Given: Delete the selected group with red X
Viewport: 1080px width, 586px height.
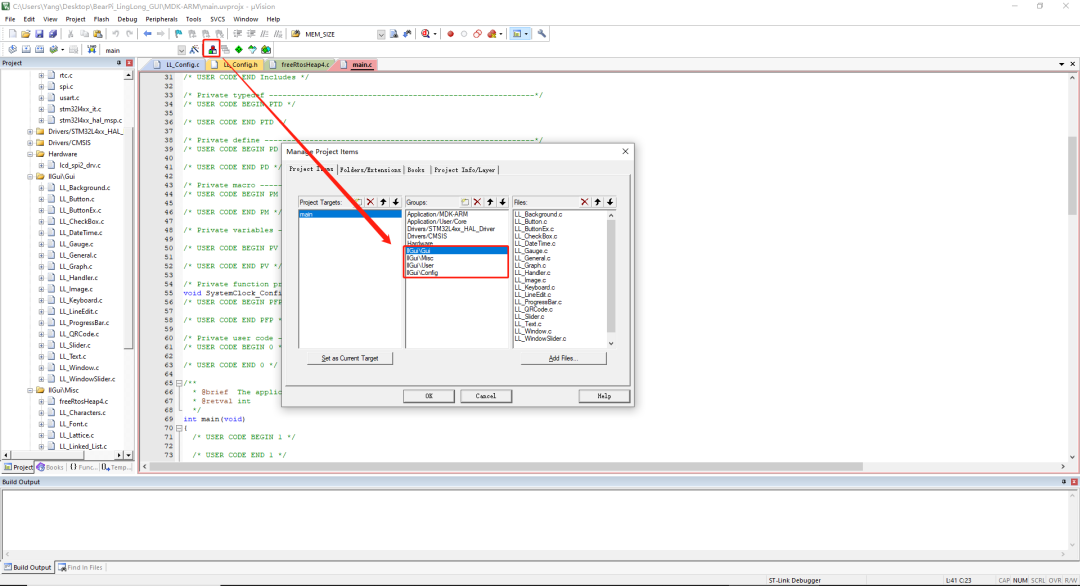Looking at the screenshot, I should 478,202.
